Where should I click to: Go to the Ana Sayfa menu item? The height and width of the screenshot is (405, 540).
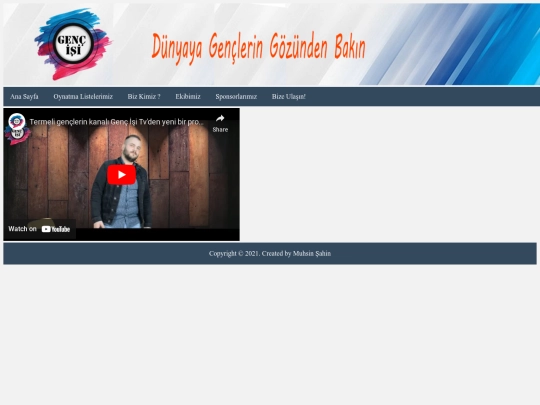24,97
